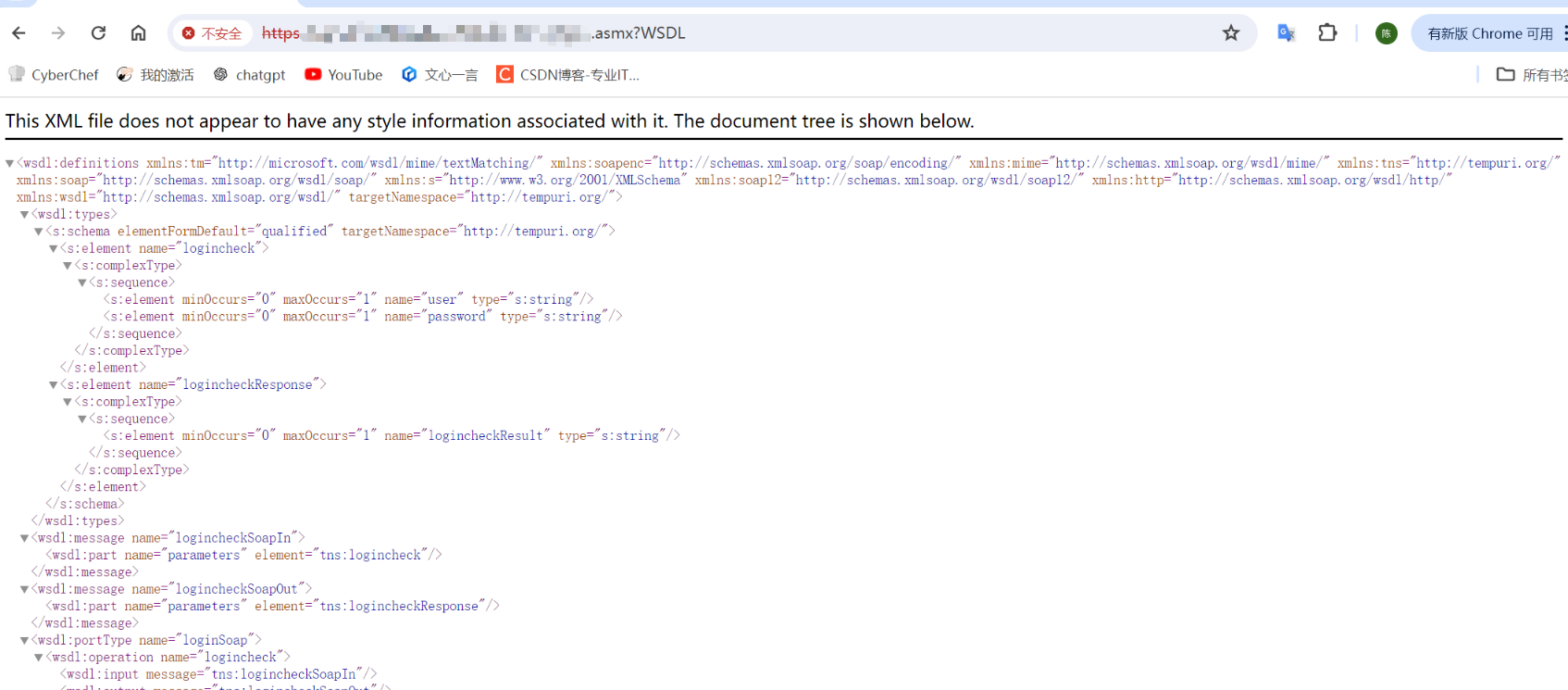1568x690 pixels.
Task: Open the YouTube bookmark
Action: (x=343, y=75)
